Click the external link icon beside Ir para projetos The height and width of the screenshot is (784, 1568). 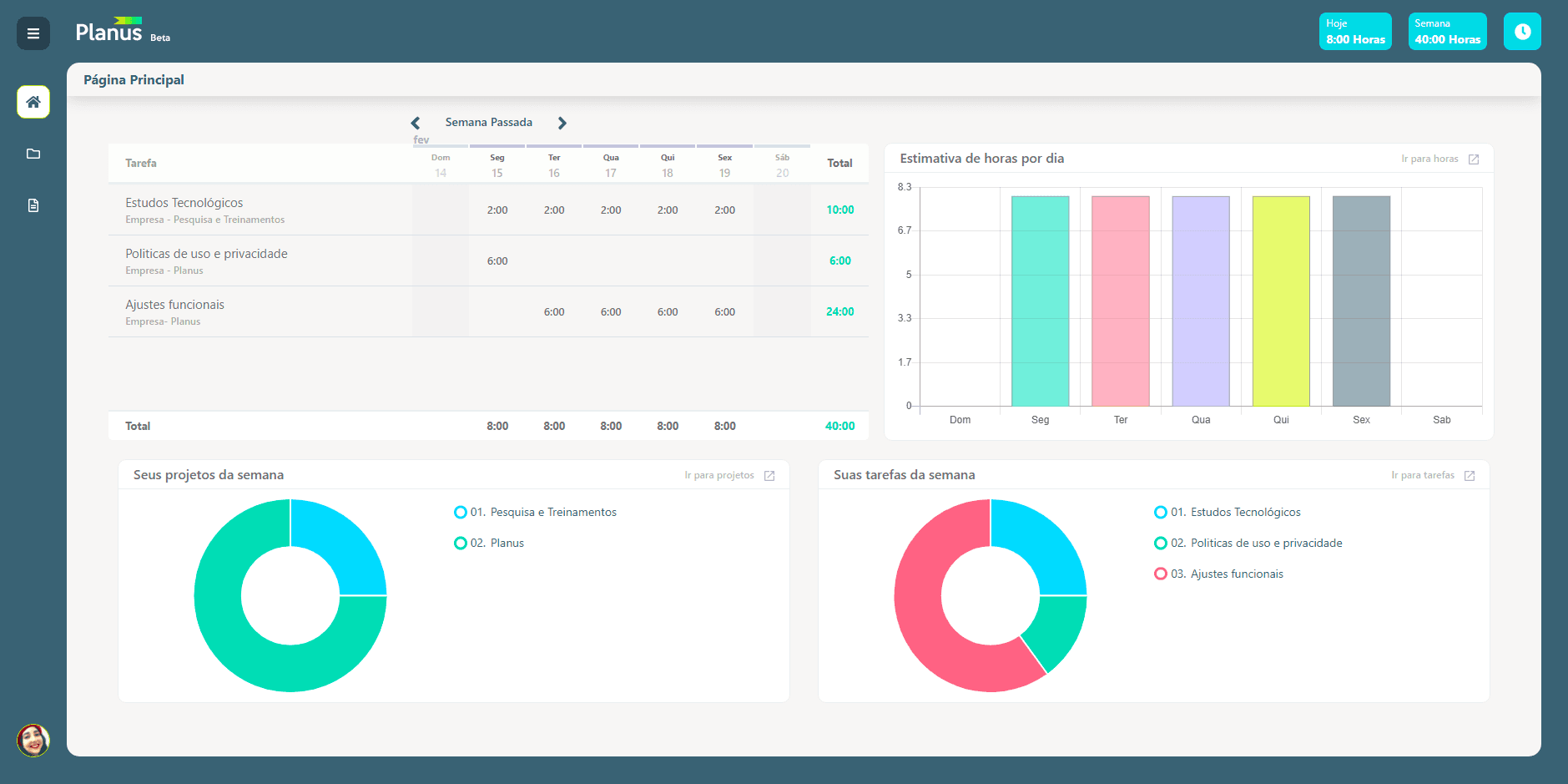click(x=769, y=476)
